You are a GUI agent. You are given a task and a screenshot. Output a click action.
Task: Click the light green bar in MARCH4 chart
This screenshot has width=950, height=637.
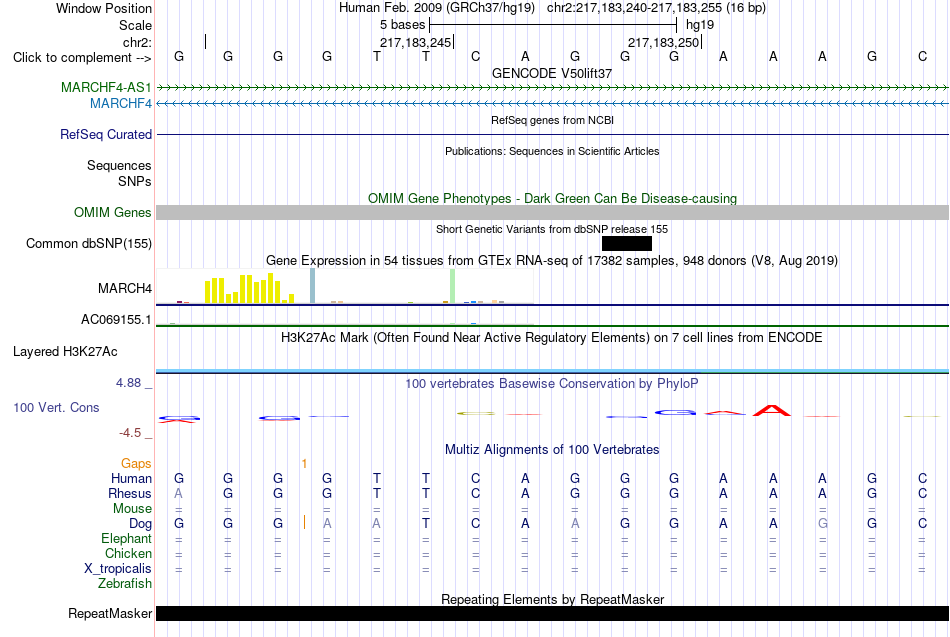[x=453, y=286]
